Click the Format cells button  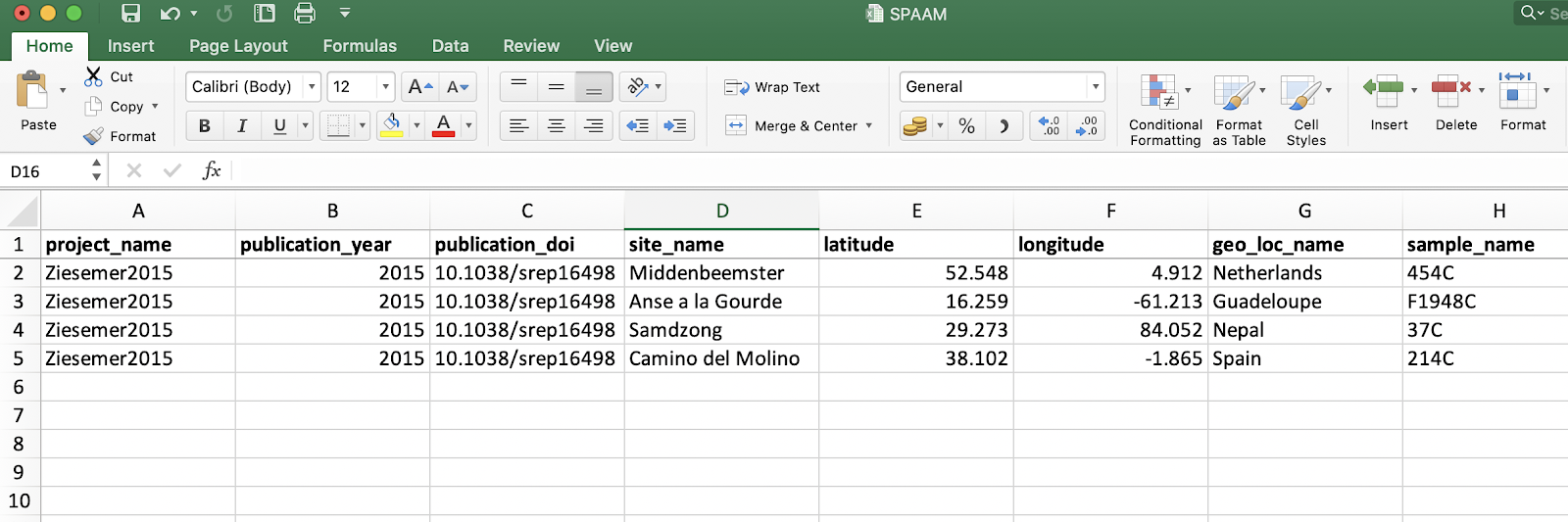click(x=1523, y=102)
